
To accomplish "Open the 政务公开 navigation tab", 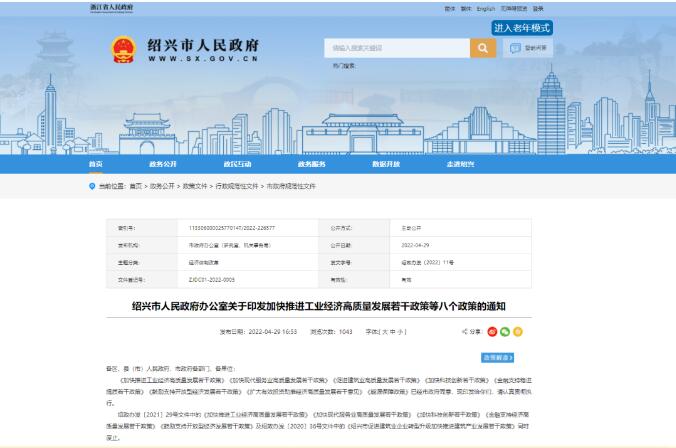I will [163, 163].
